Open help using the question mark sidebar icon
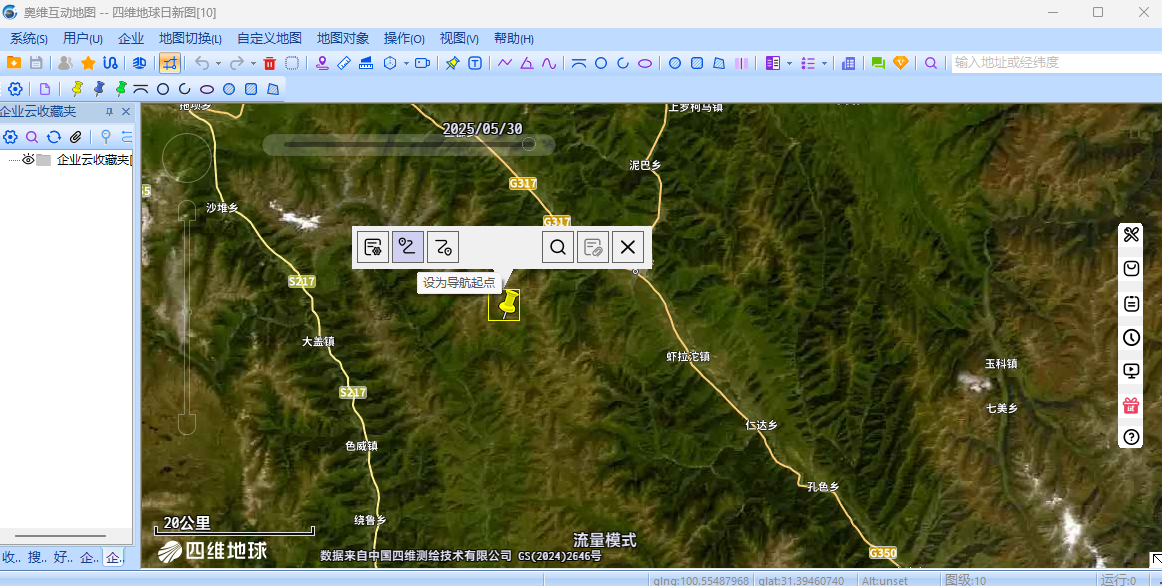 coord(1130,436)
